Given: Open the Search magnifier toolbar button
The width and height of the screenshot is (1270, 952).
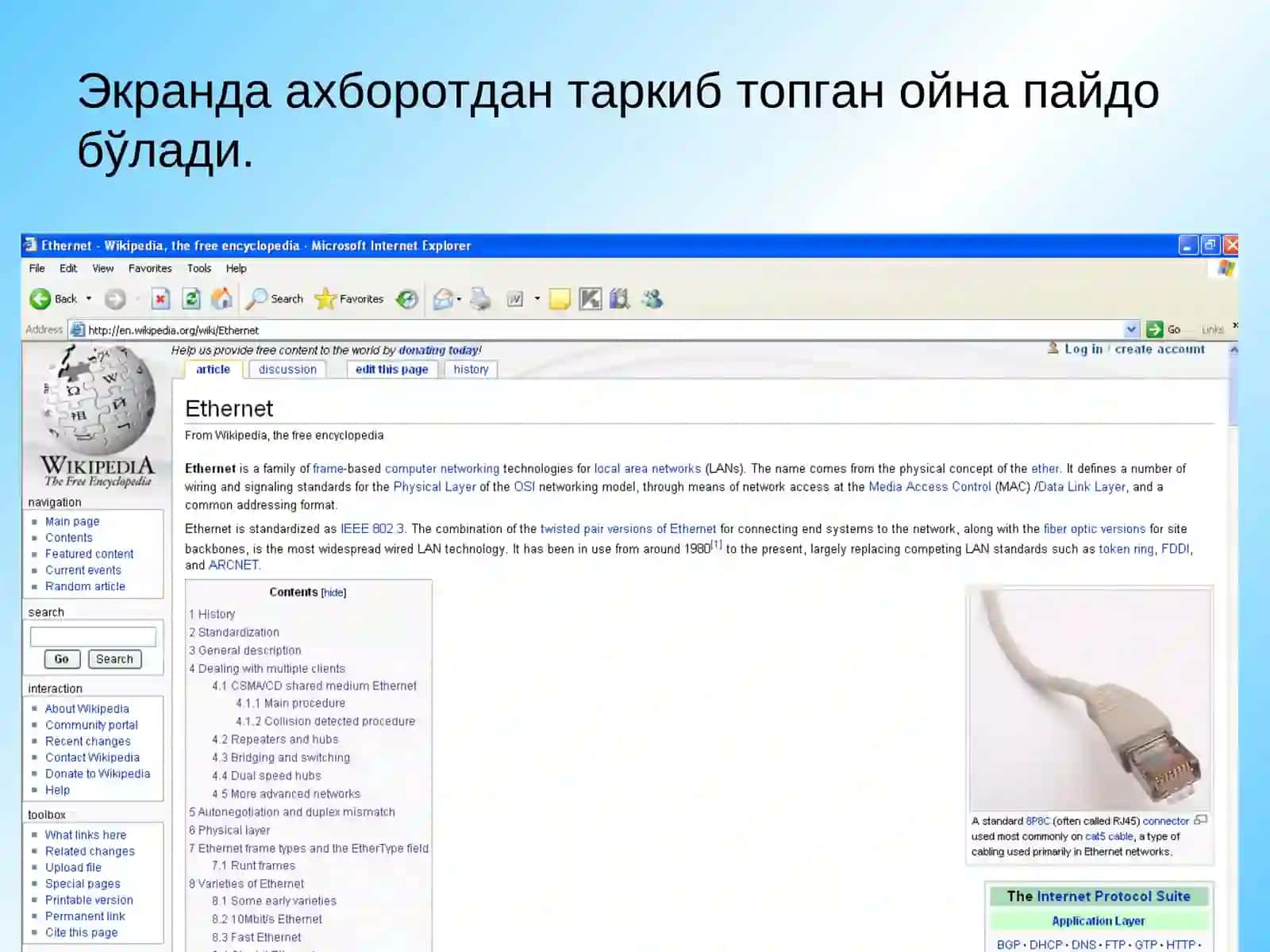Looking at the screenshot, I should (275, 299).
